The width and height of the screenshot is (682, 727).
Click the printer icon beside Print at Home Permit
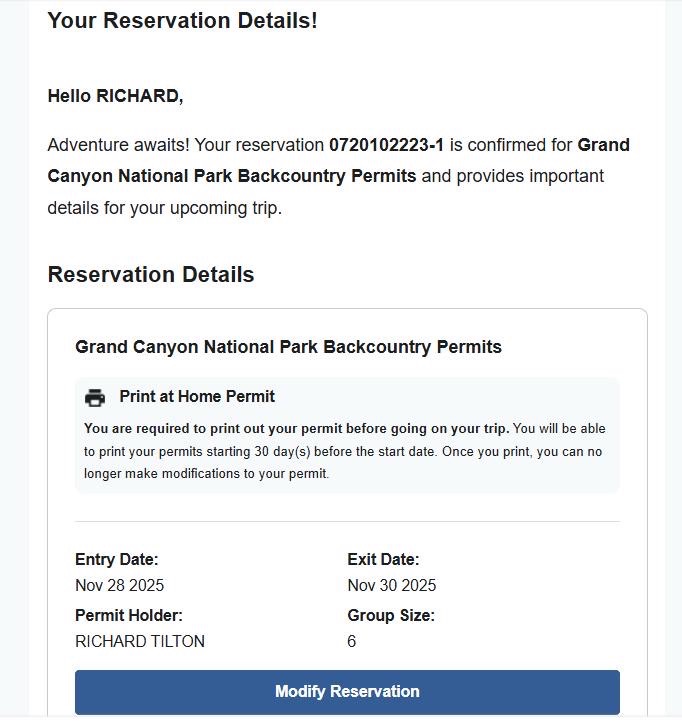click(x=95, y=397)
